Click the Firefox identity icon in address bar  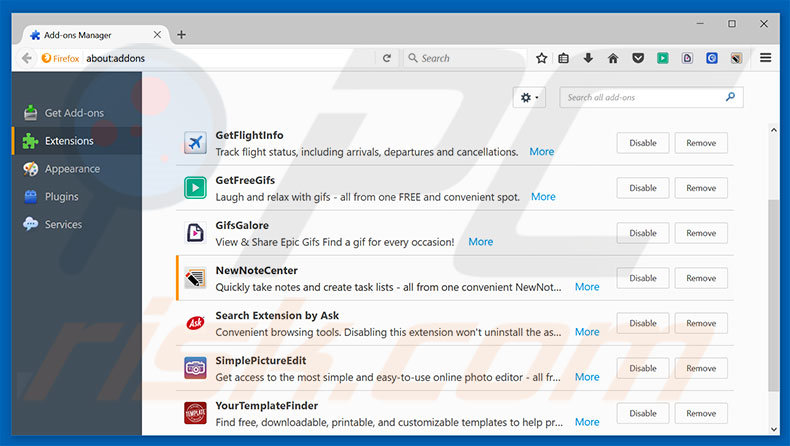tap(60, 58)
